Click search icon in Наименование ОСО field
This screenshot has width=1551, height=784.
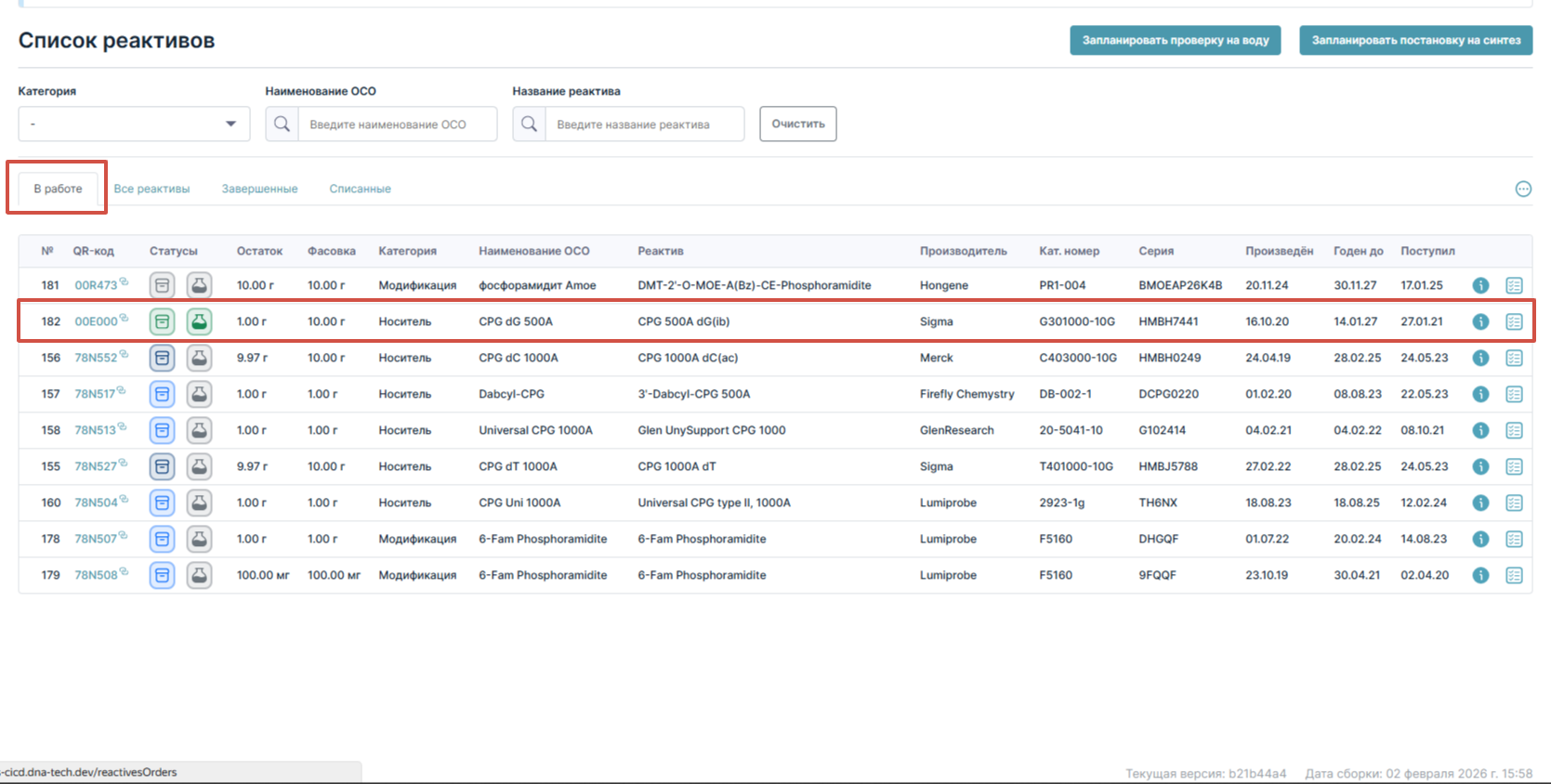tap(282, 124)
